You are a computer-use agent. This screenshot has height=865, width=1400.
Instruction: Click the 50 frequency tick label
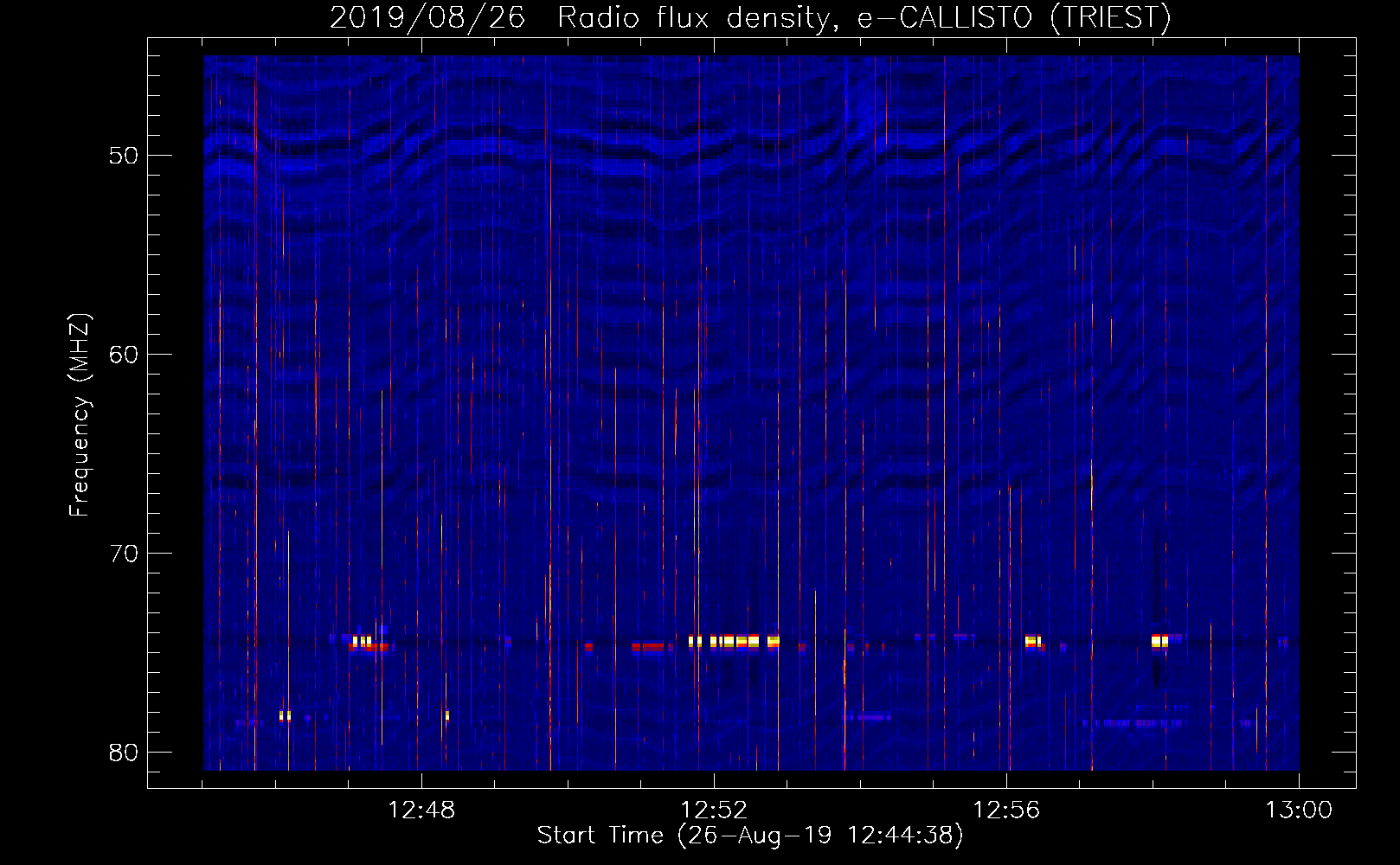click(124, 156)
